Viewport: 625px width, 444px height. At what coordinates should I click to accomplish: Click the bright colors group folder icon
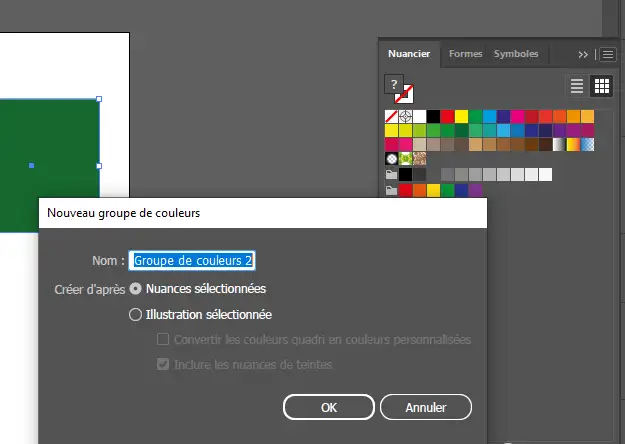(x=392, y=190)
